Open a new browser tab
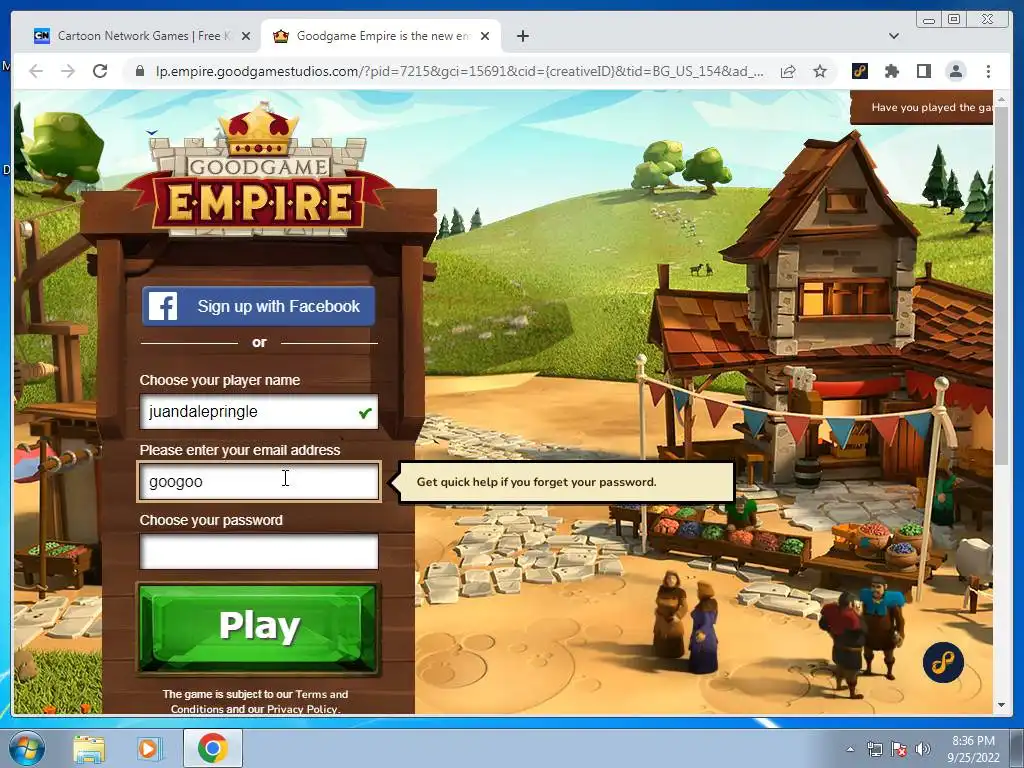This screenshot has width=1024, height=768. (522, 36)
